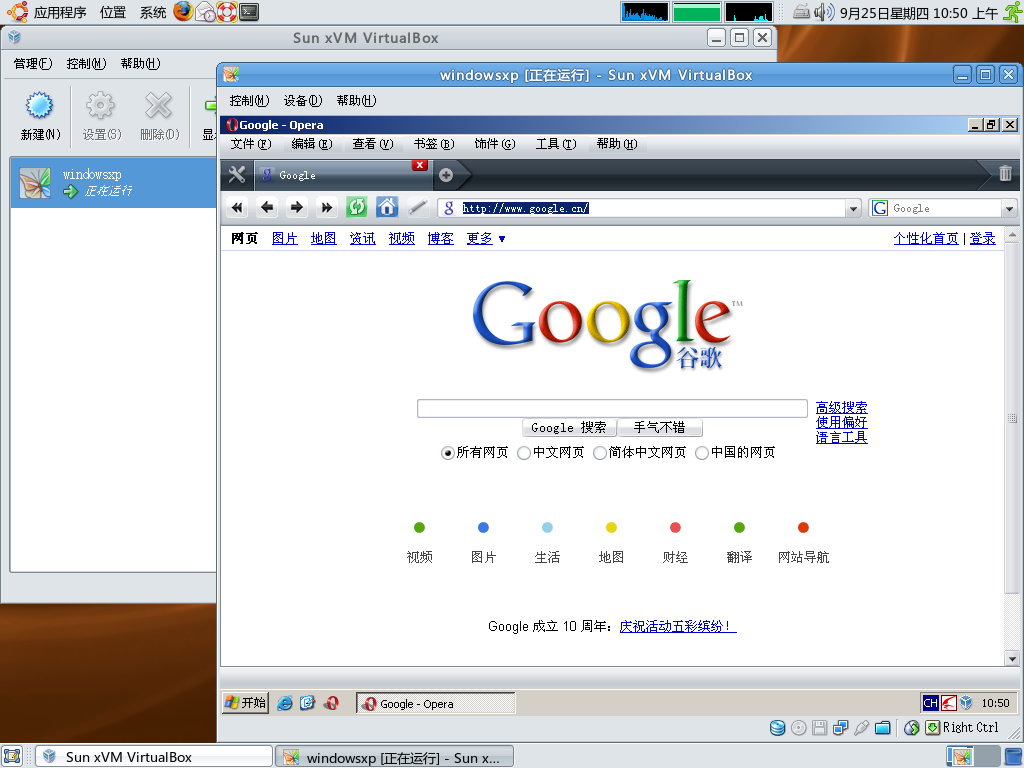Click the green dot above 视频
Screen dimensions: 1024x768
tap(419, 527)
